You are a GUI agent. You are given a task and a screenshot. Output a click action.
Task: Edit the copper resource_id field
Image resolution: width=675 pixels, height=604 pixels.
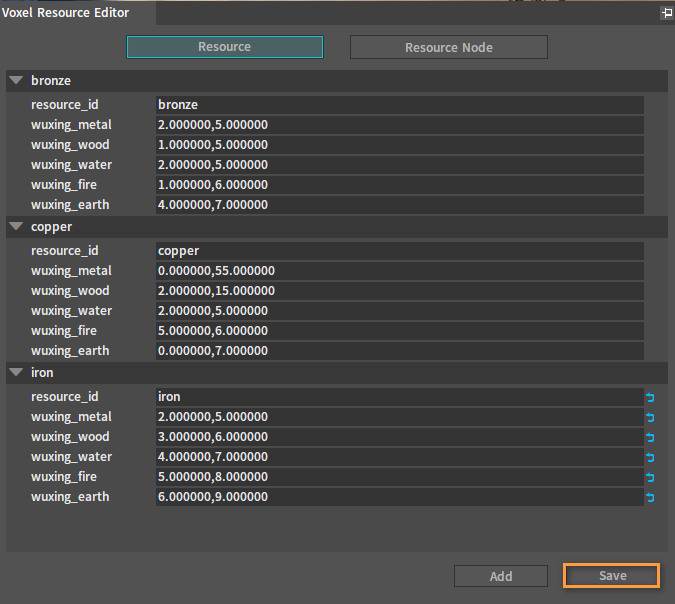tap(399, 251)
